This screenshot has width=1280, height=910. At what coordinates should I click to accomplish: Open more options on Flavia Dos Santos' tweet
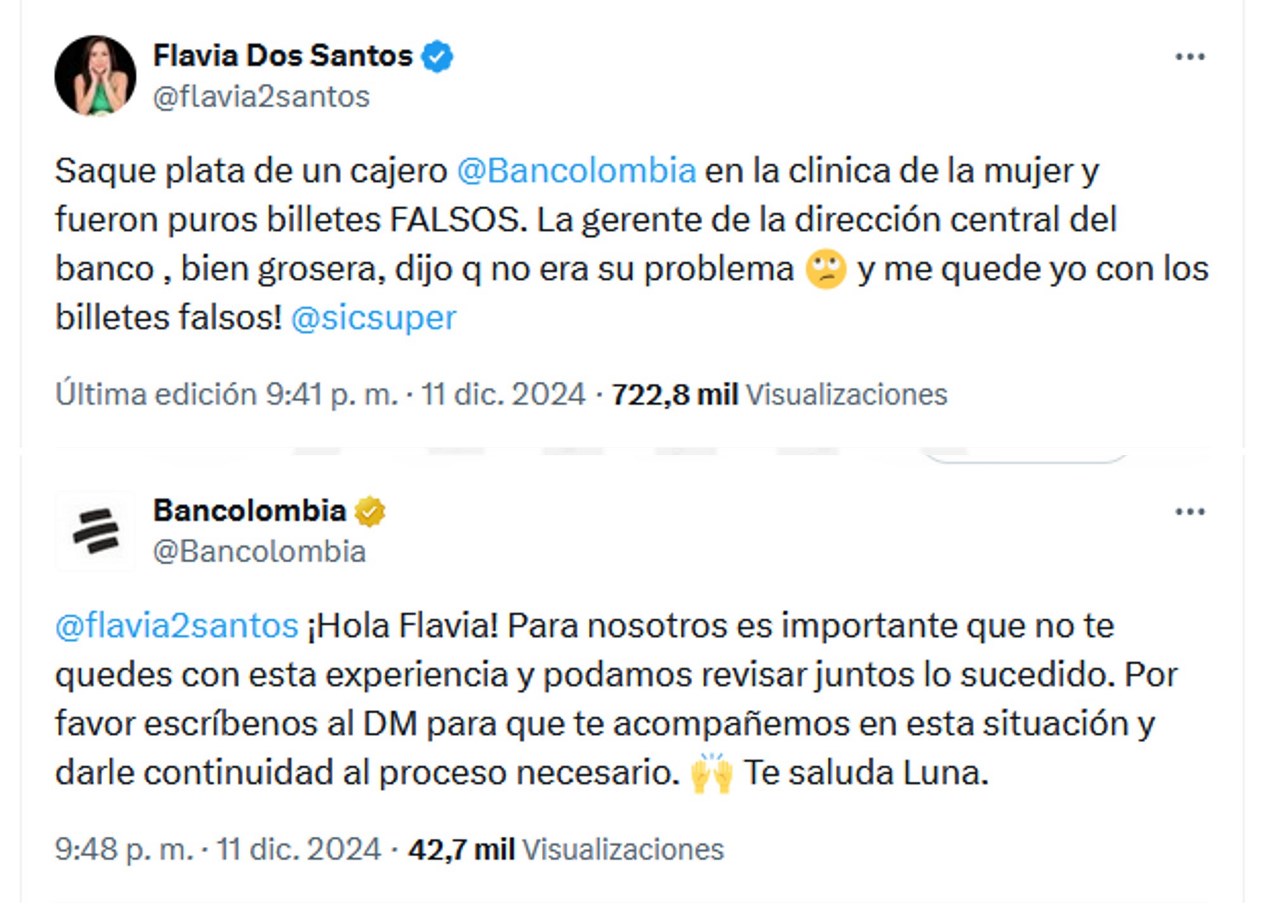[x=1189, y=57]
